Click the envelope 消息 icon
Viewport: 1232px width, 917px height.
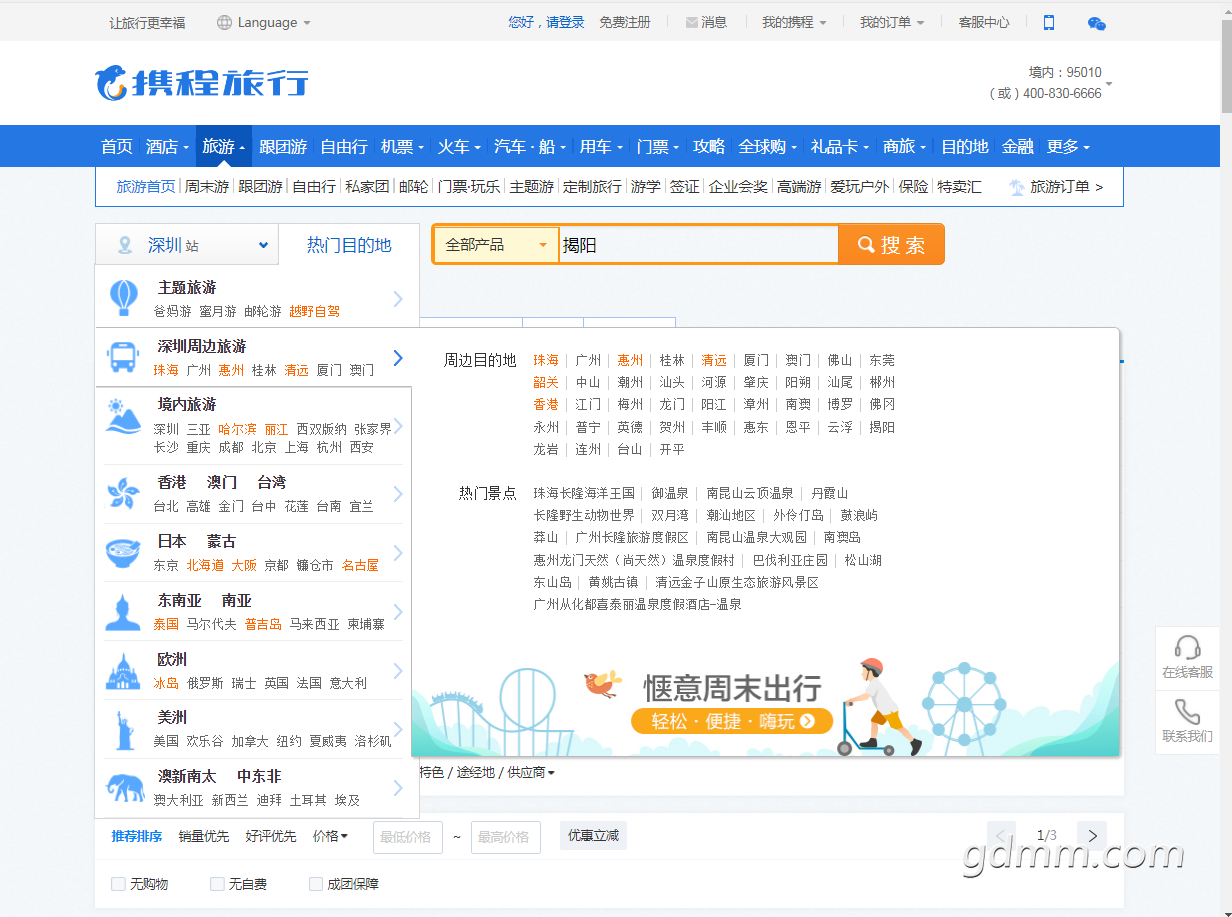tap(692, 22)
